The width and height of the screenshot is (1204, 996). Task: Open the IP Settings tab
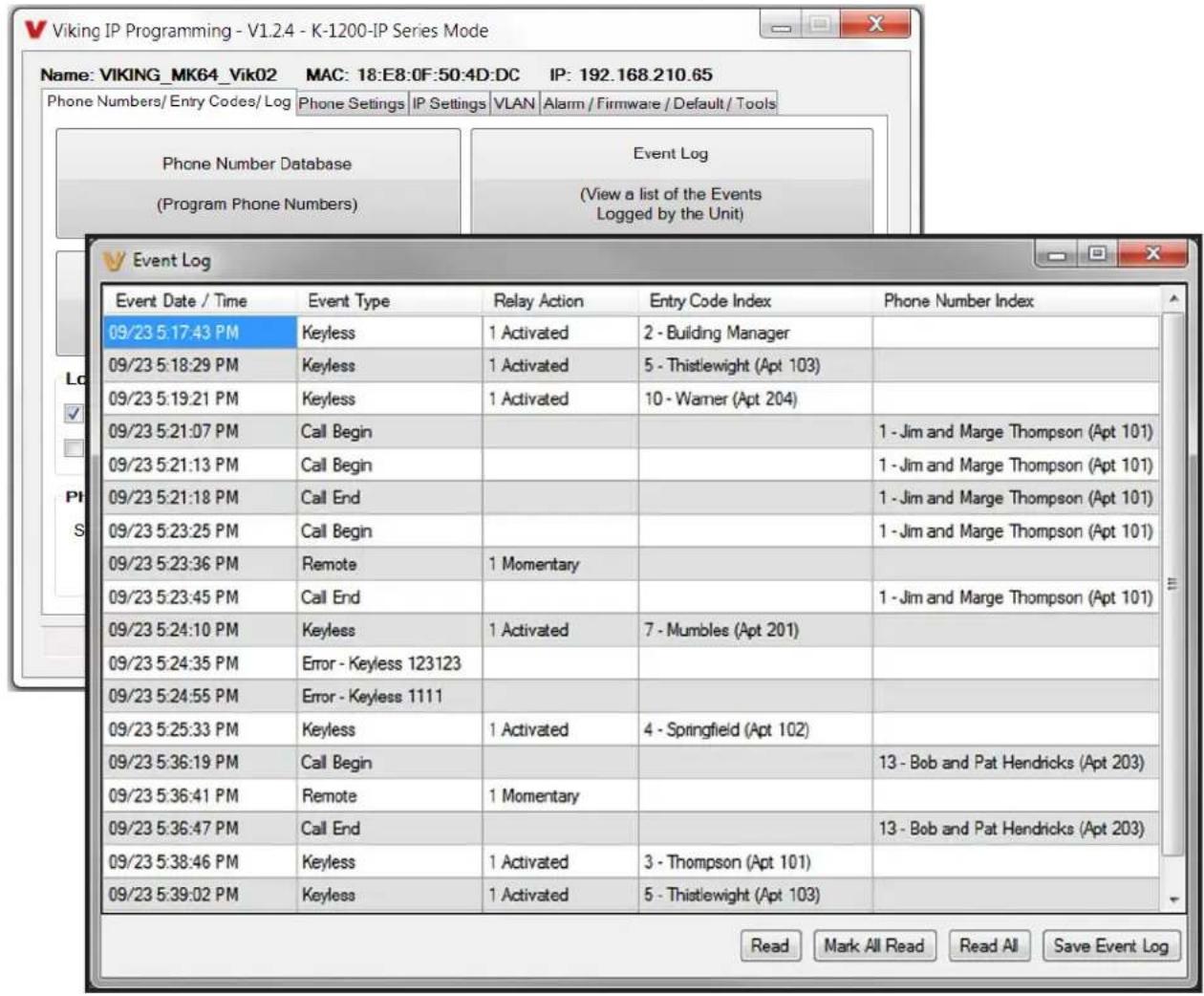[x=449, y=103]
